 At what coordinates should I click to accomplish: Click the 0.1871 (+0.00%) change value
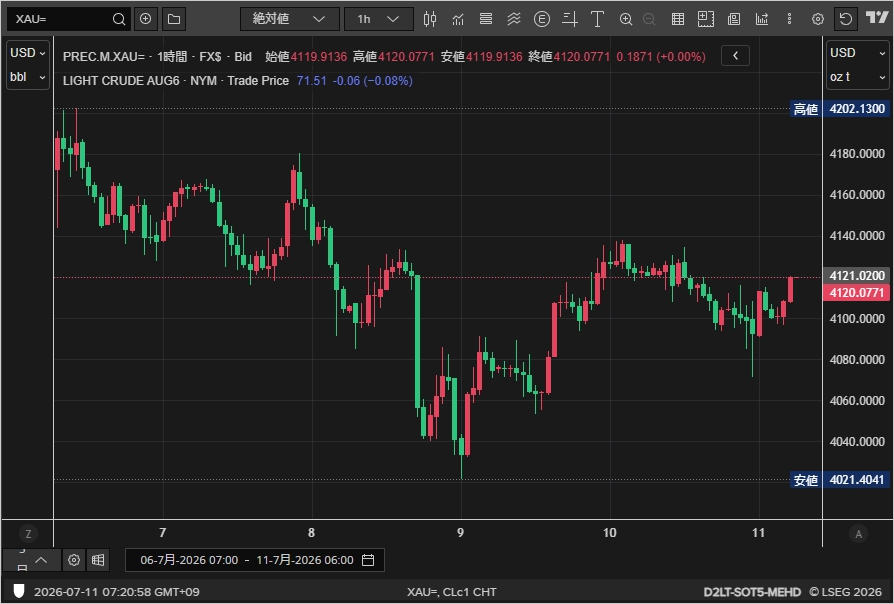coord(661,56)
